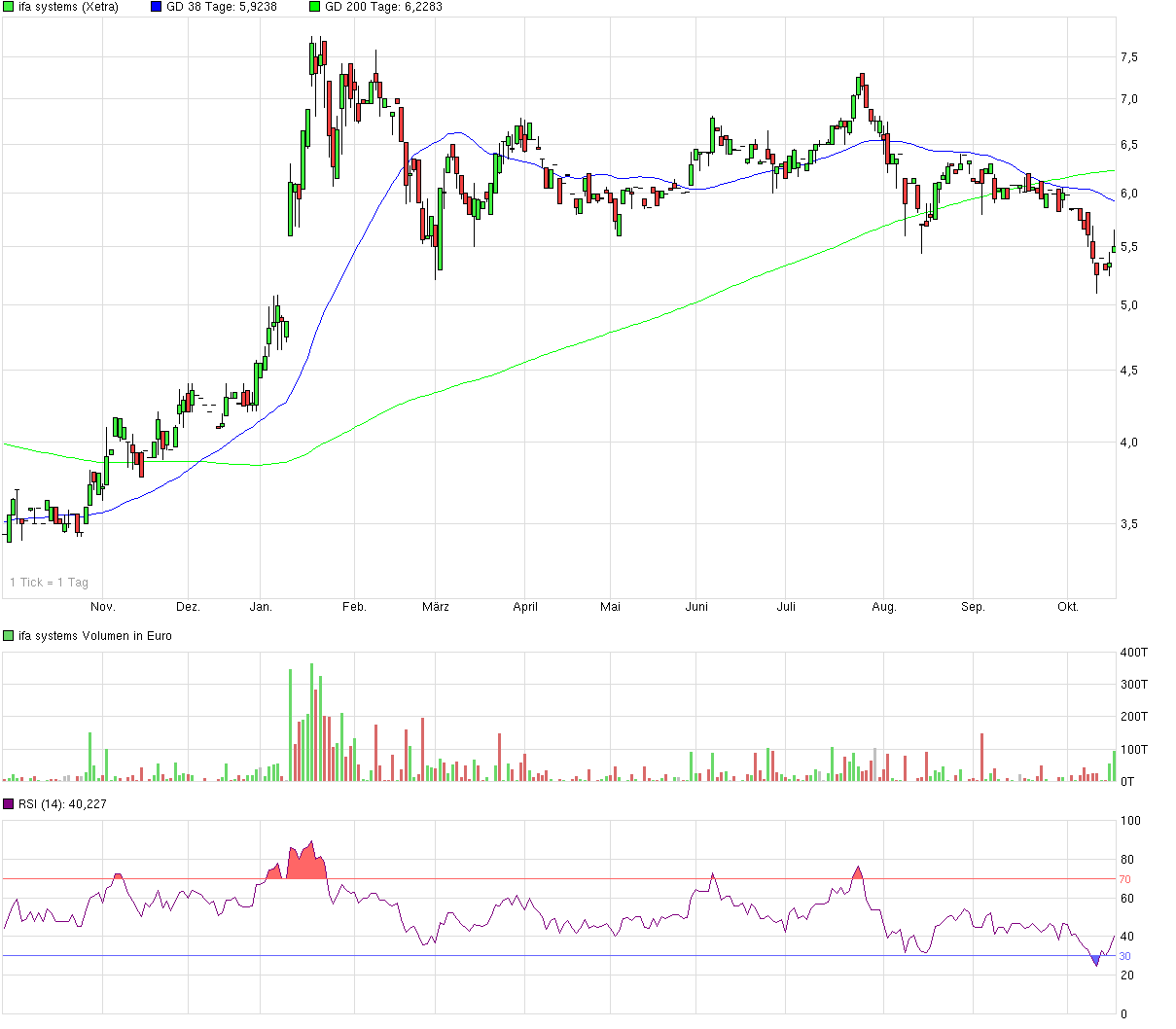Click the blue downward triangle marker on the RSI panel
The image size is (1176, 1029).
(1093, 959)
